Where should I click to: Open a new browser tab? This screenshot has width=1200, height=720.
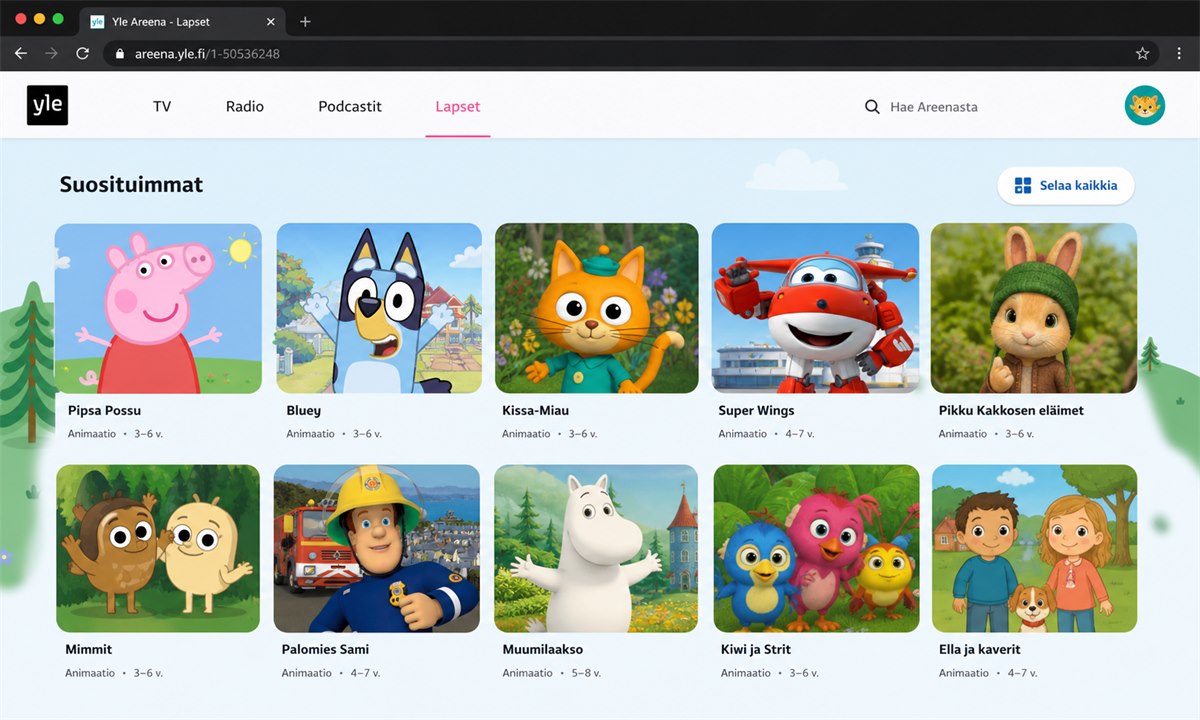pos(305,21)
